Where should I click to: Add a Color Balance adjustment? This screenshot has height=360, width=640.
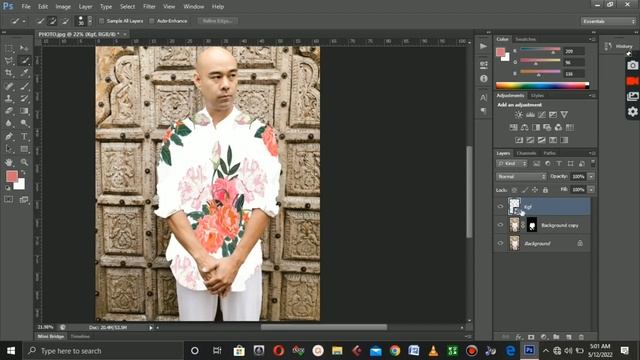pyautogui.click(x=524, y=127)
